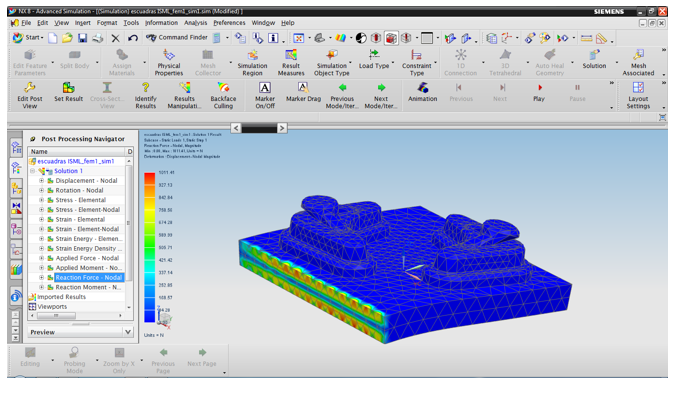676x398 pixels.
Task: Collapse the Solution 1 tree node
Action: tap(32, 171)
